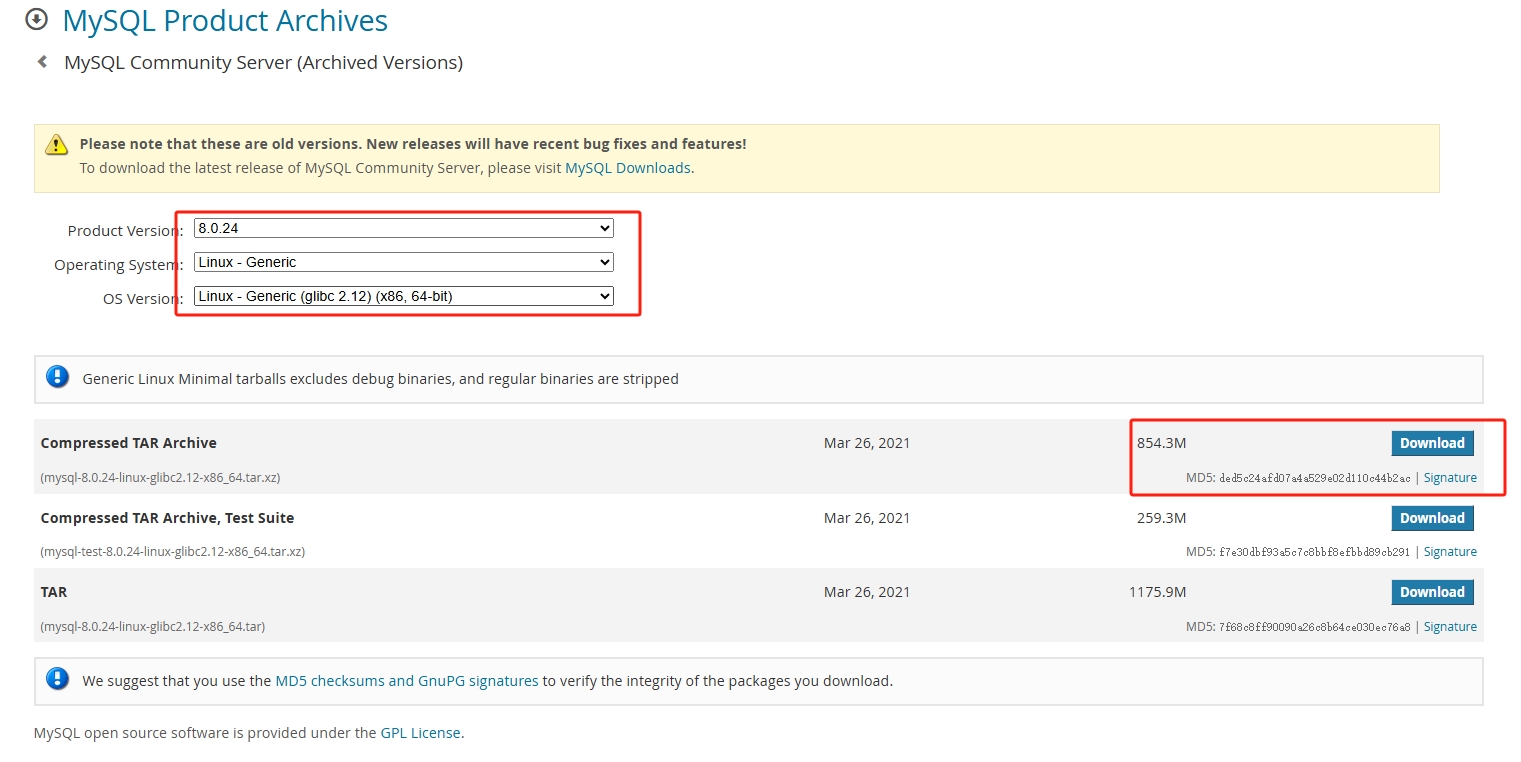Click filename mysql-8.0.24-linux-glibc2.12-x86_64.tar
Image resolution: width=1521 pixels, height=762 pixels.
152,627
